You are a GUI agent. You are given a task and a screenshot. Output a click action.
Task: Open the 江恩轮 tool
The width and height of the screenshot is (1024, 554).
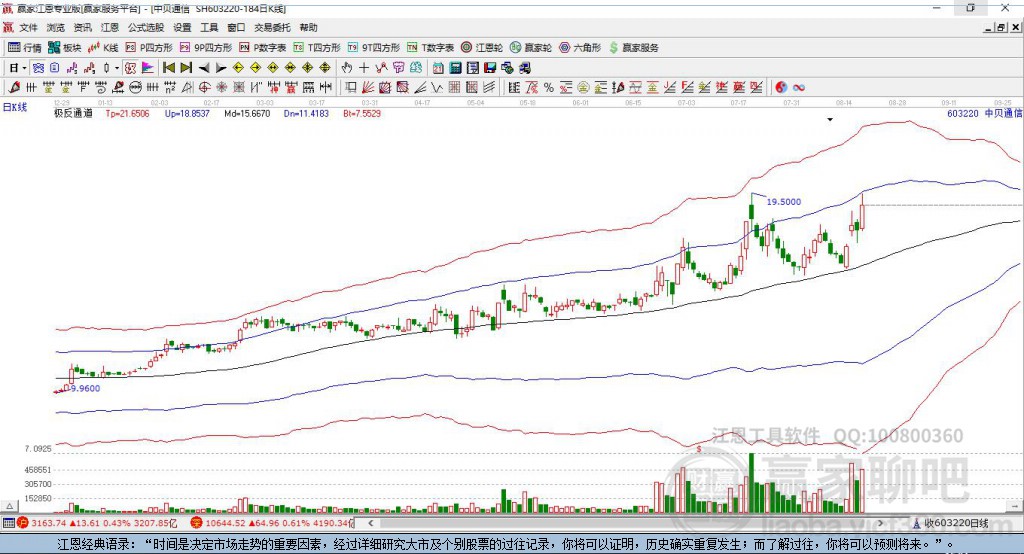click(x=482, y=48)
